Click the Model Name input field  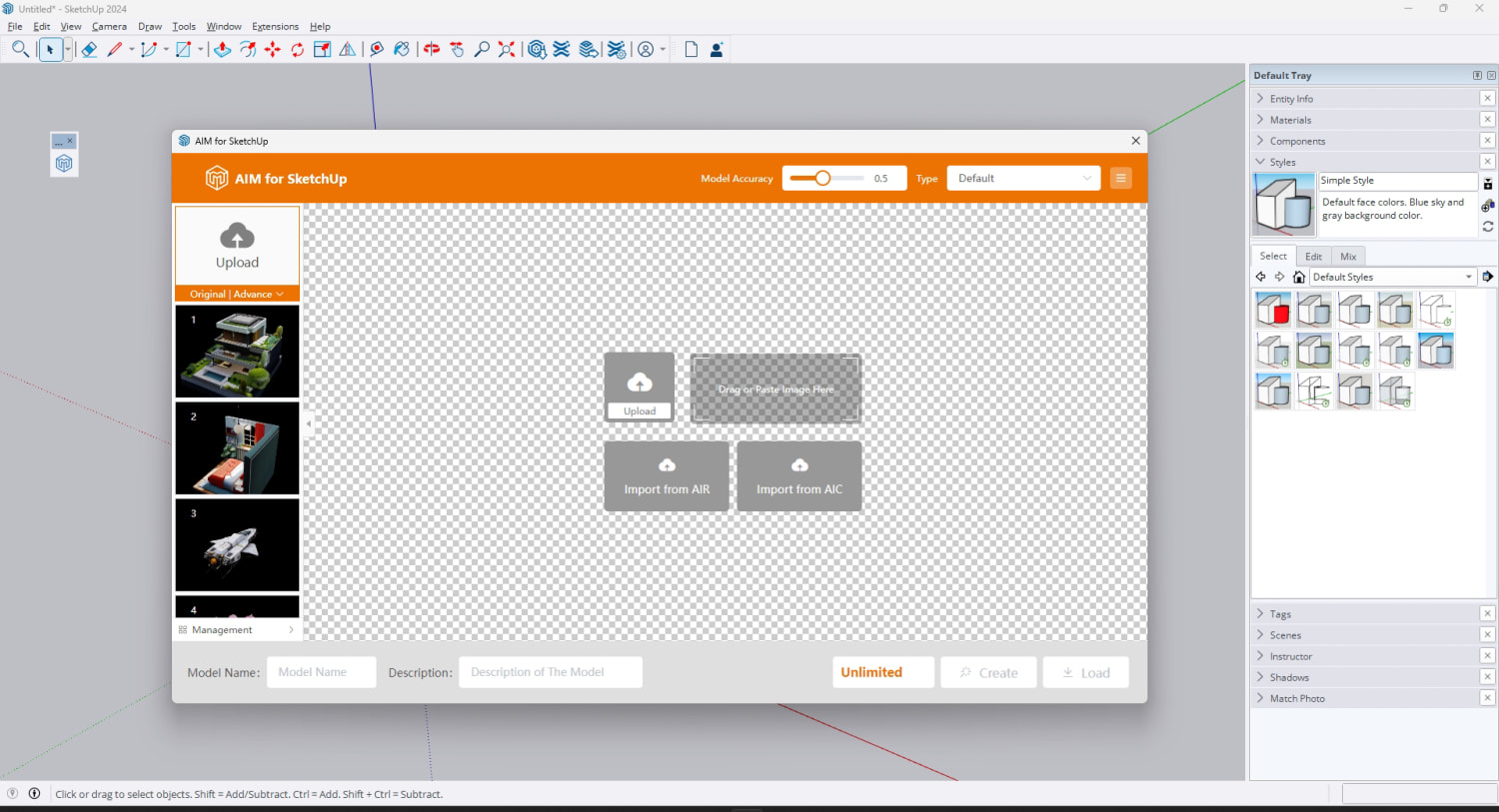pos(322,672)
